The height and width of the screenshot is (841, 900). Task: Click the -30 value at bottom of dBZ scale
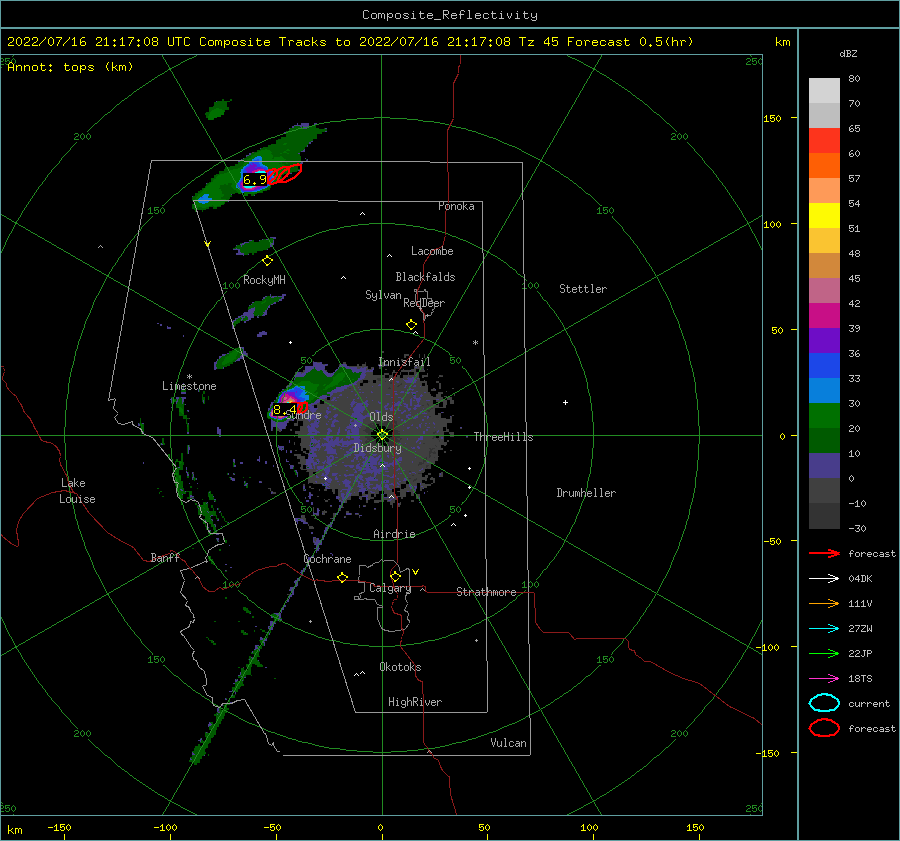point(857,528)
